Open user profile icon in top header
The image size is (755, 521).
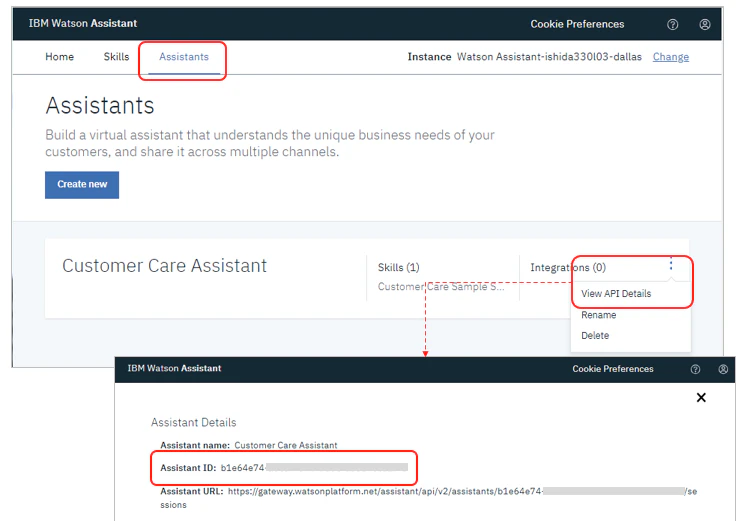tap(704, 25)
